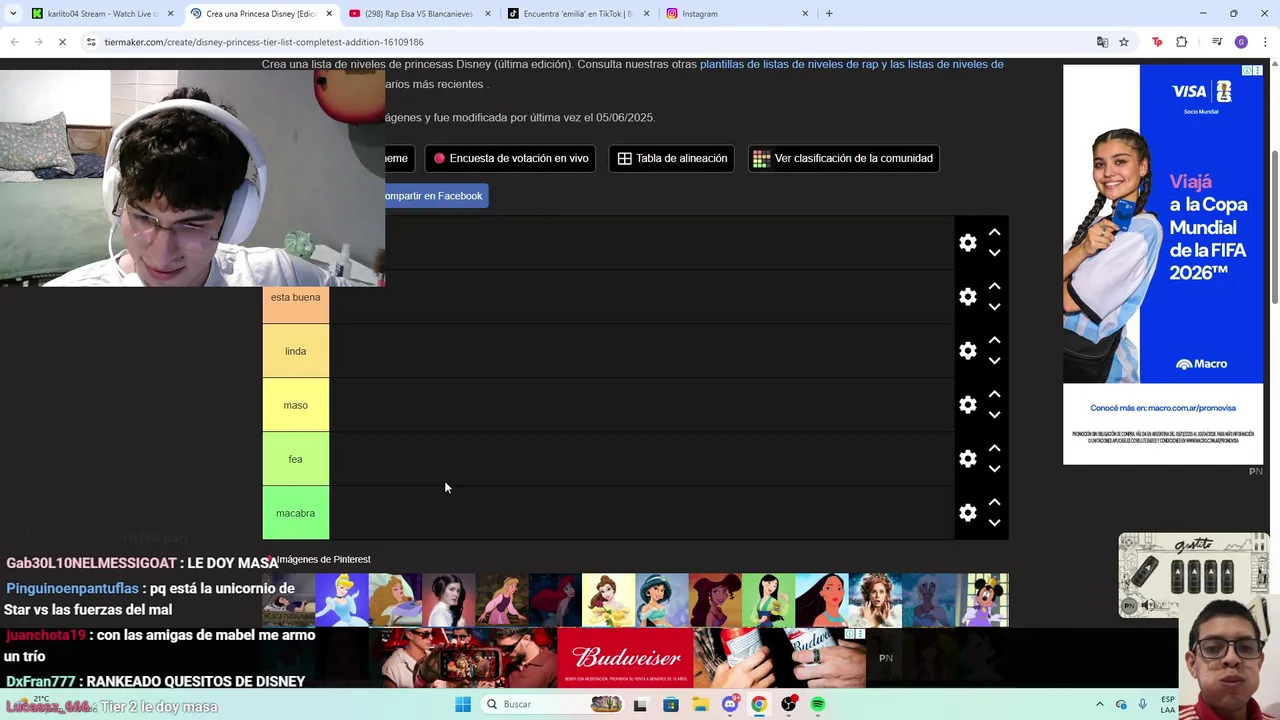
Task: Move 'macabra' tier up with arrow
Action: coord(994,502)
